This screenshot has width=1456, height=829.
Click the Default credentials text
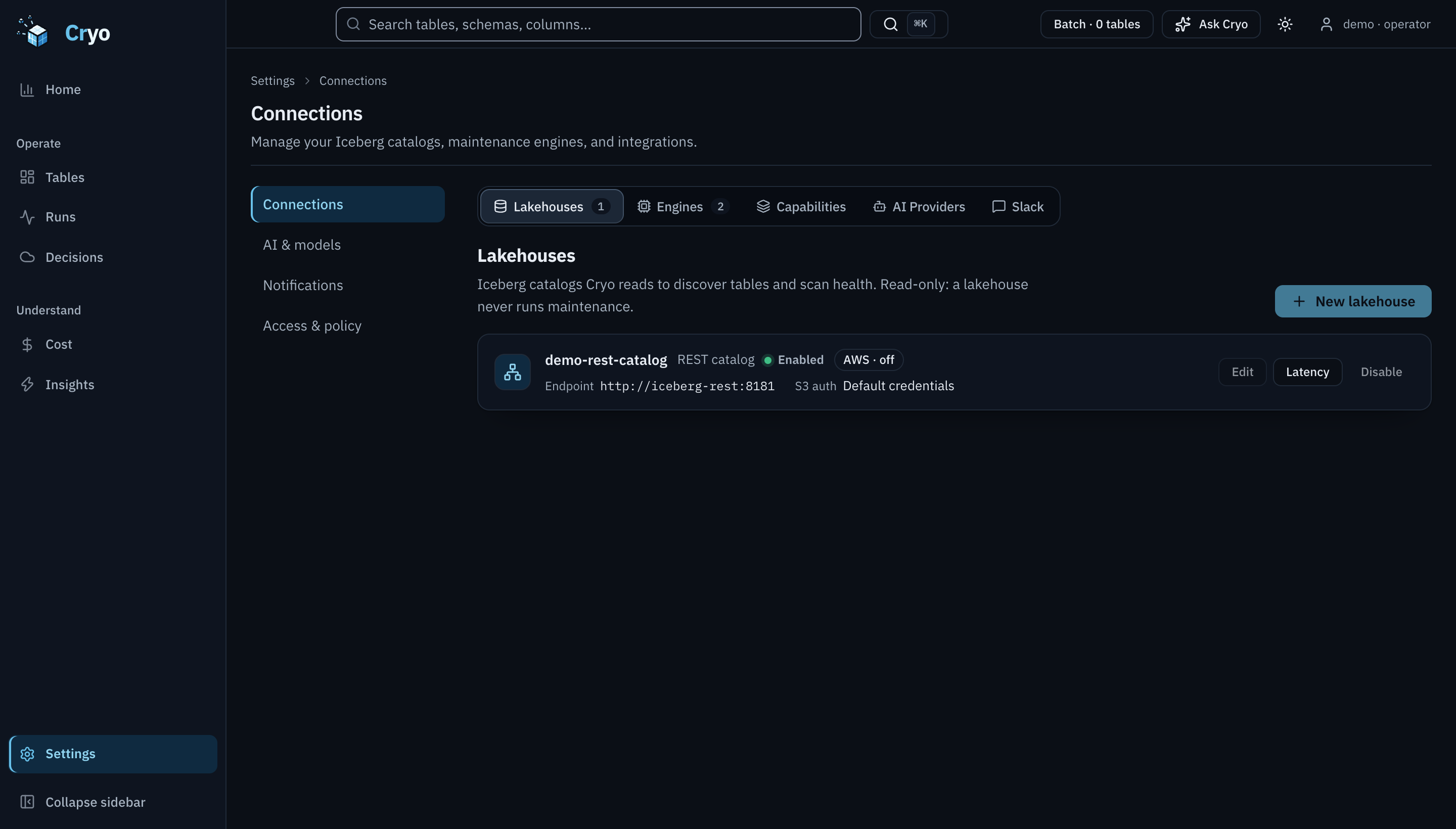click(x=898, y=386)
